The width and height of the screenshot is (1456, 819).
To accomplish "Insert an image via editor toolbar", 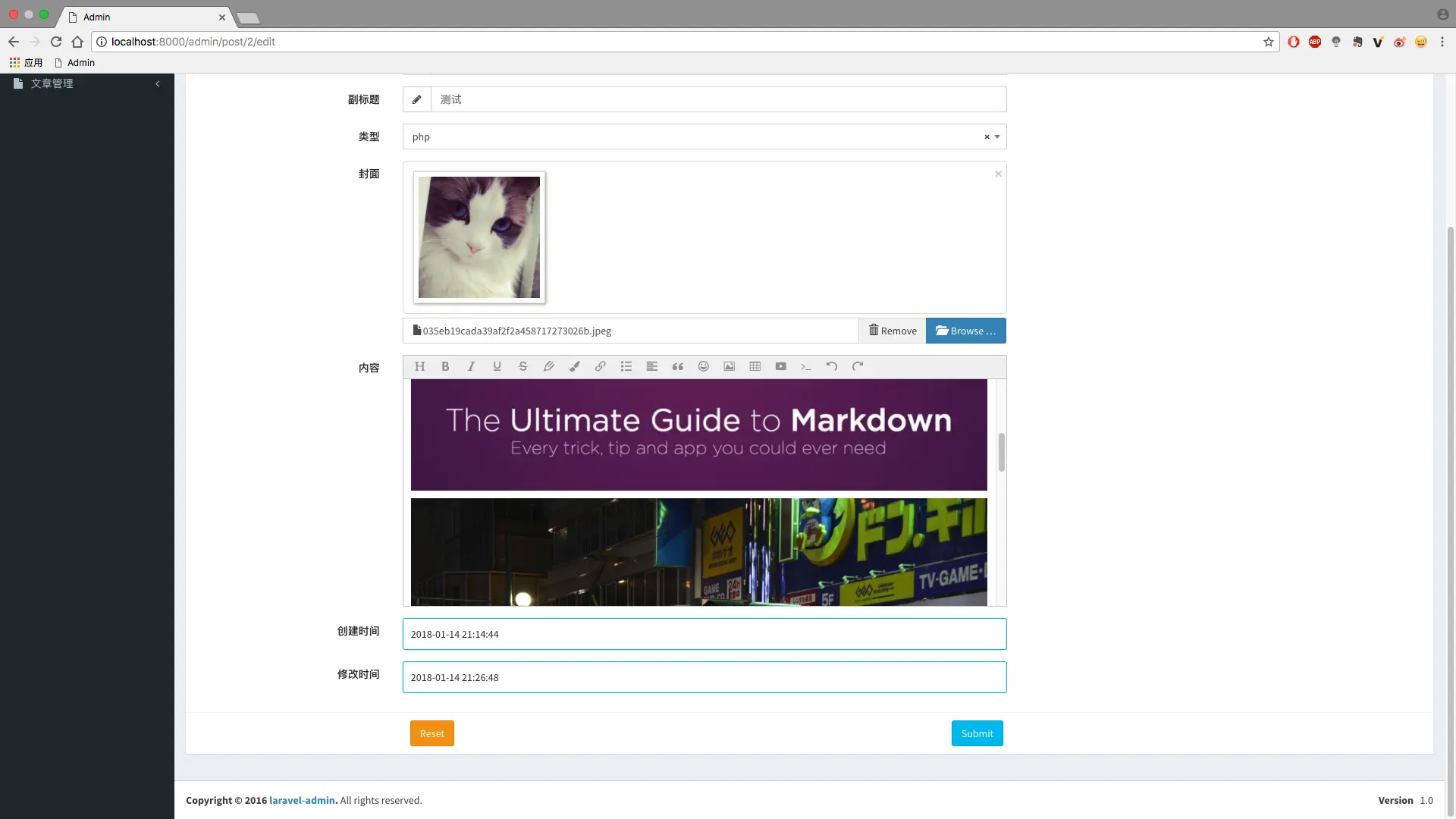I will 729,366.
